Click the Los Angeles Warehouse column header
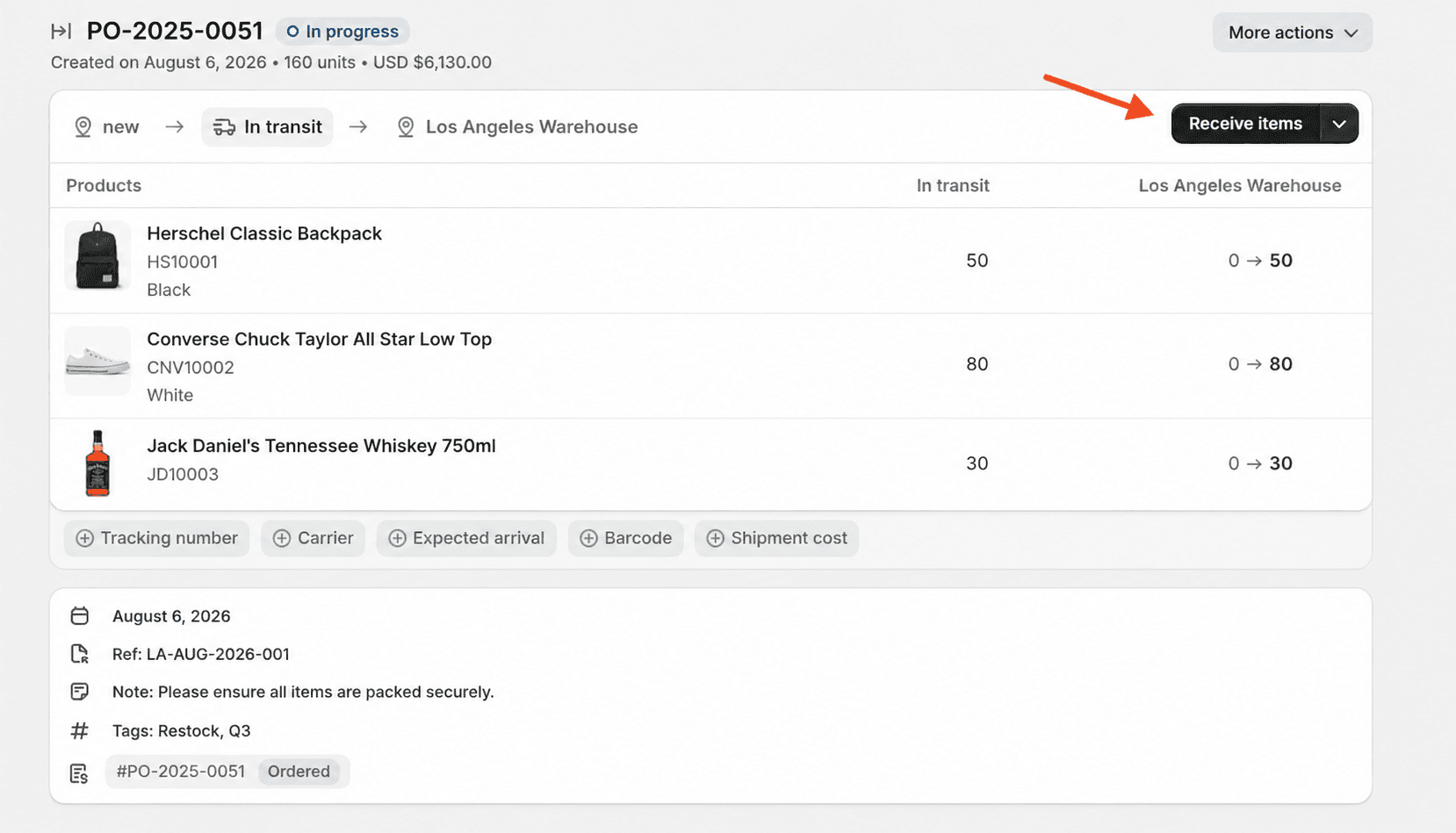The height and width of the screenshot is (833, 1456). point(1240,185)
